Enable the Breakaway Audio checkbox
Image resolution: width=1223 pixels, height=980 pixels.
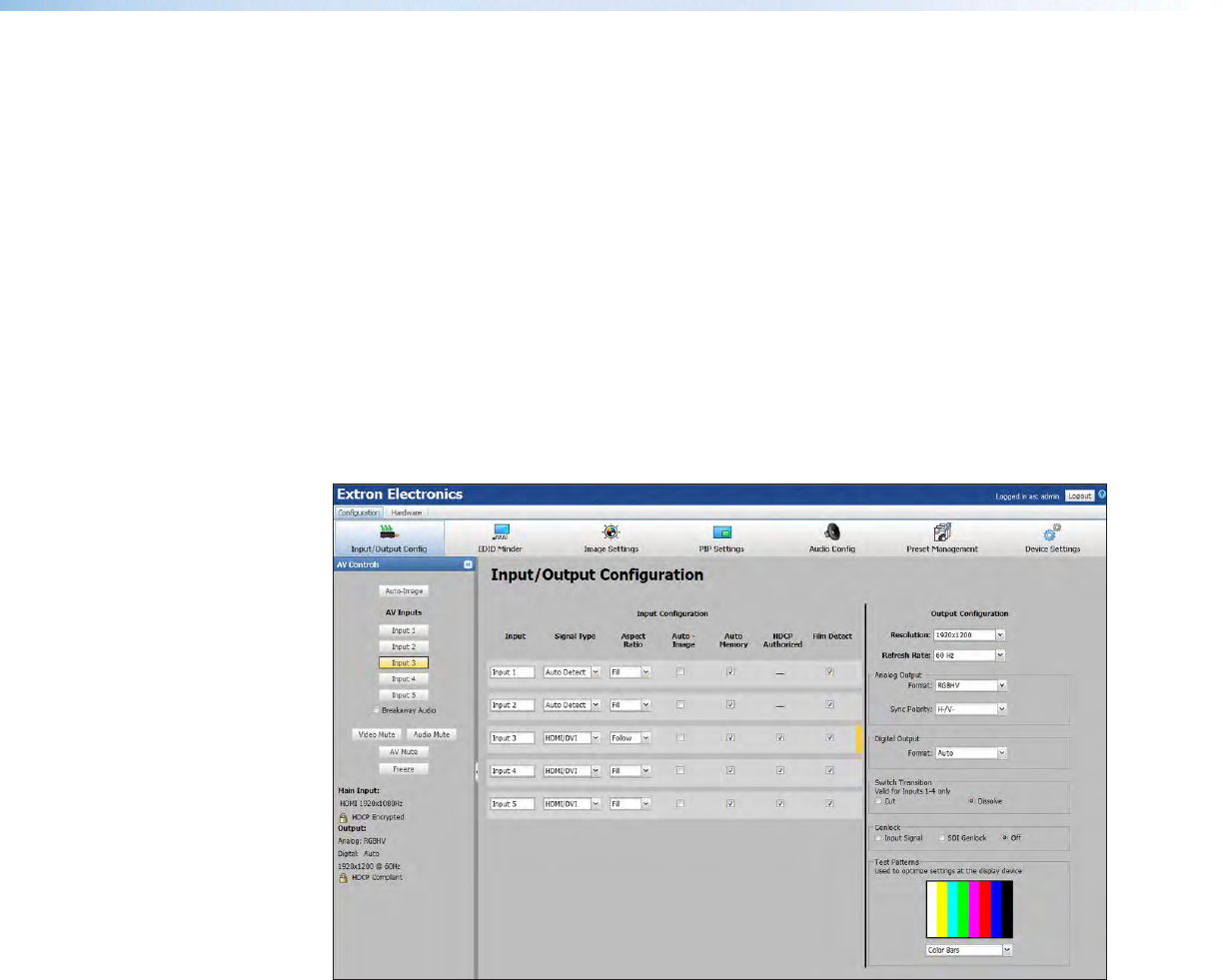(x=377, y=710)
